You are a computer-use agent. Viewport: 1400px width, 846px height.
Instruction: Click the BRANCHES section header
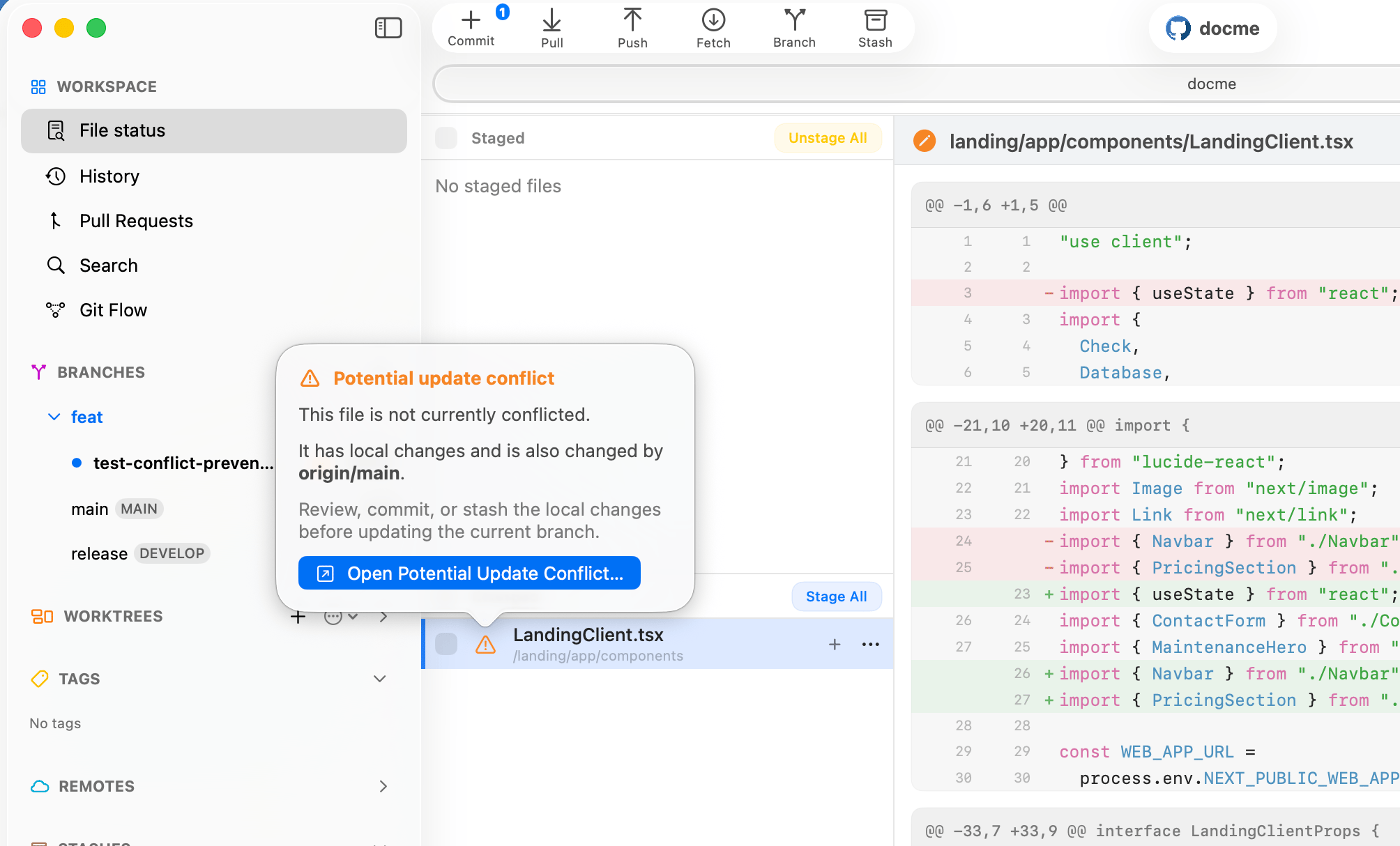[101, 372]
